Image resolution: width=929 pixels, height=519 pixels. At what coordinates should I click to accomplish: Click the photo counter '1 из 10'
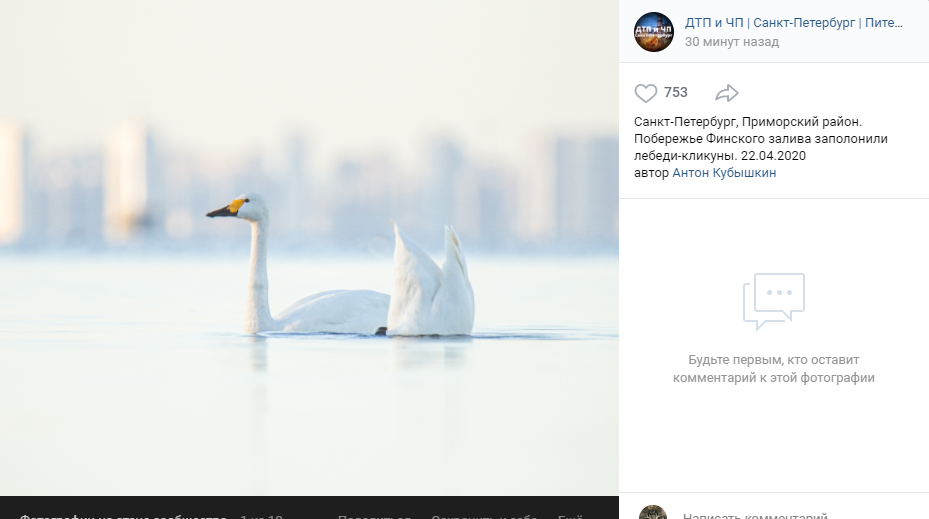coord(261,516)
